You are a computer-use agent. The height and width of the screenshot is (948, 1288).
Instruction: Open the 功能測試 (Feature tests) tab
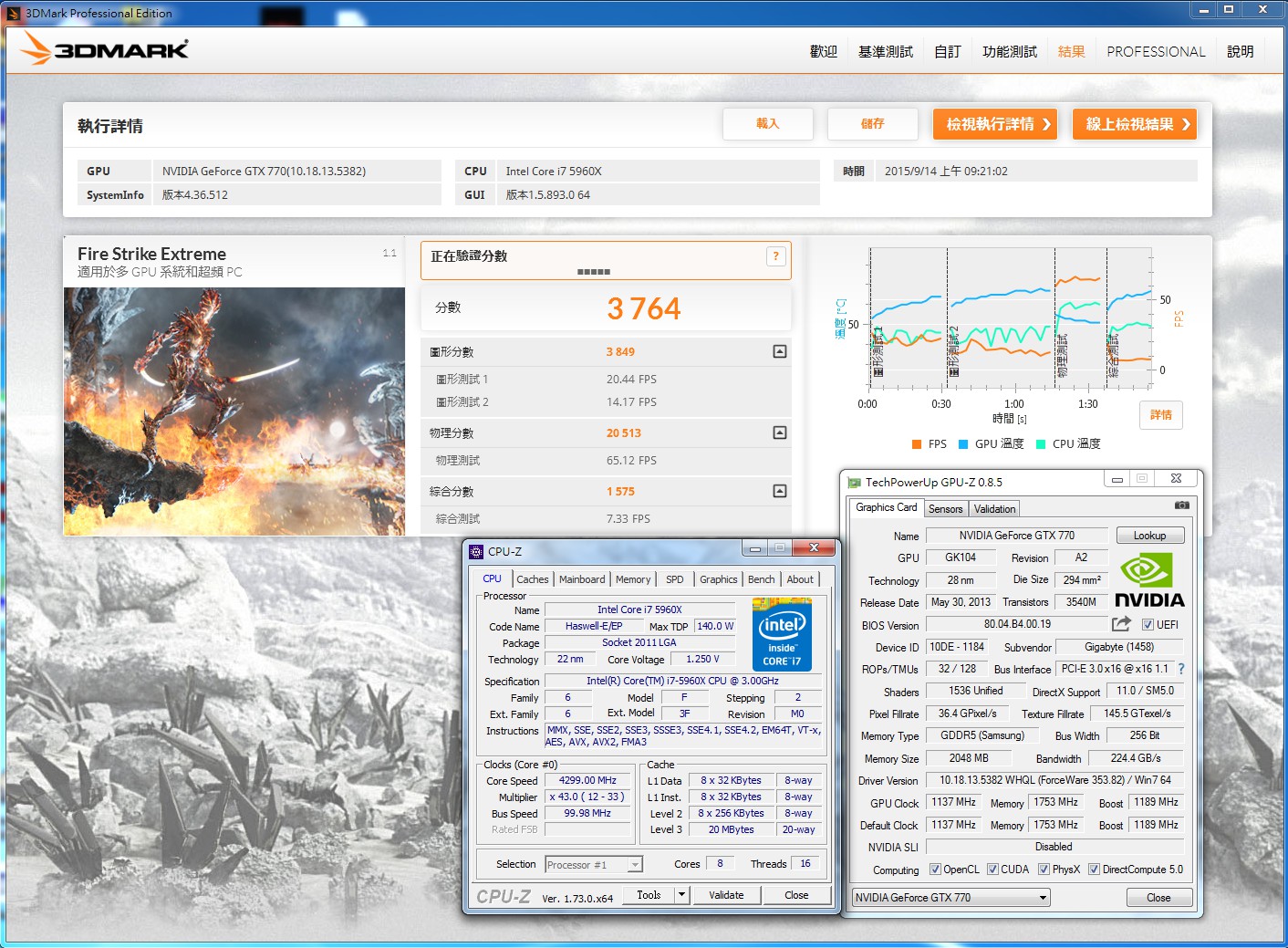(x=1010, y=52)
